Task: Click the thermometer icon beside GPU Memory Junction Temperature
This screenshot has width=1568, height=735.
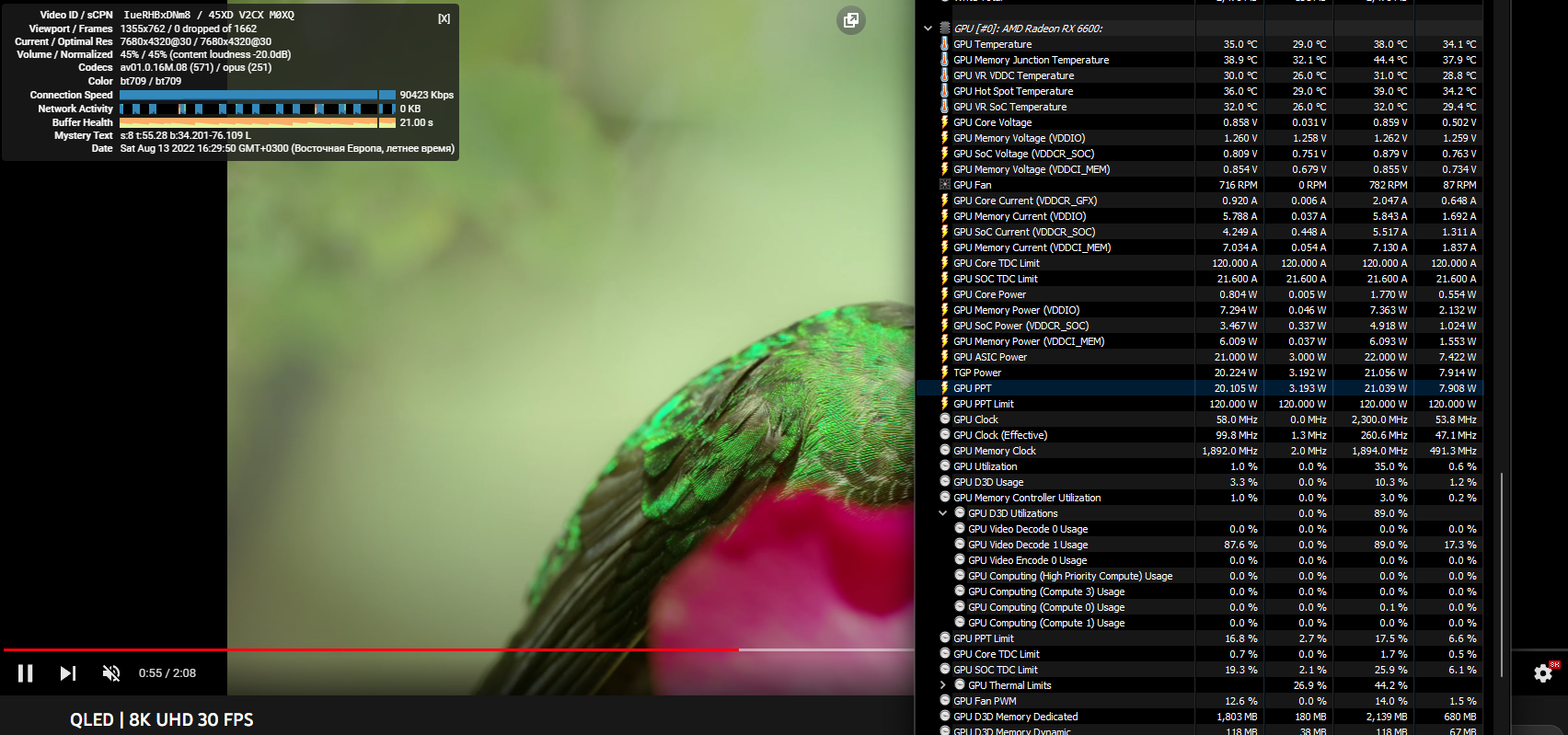Action: click(x=944, y=60)
